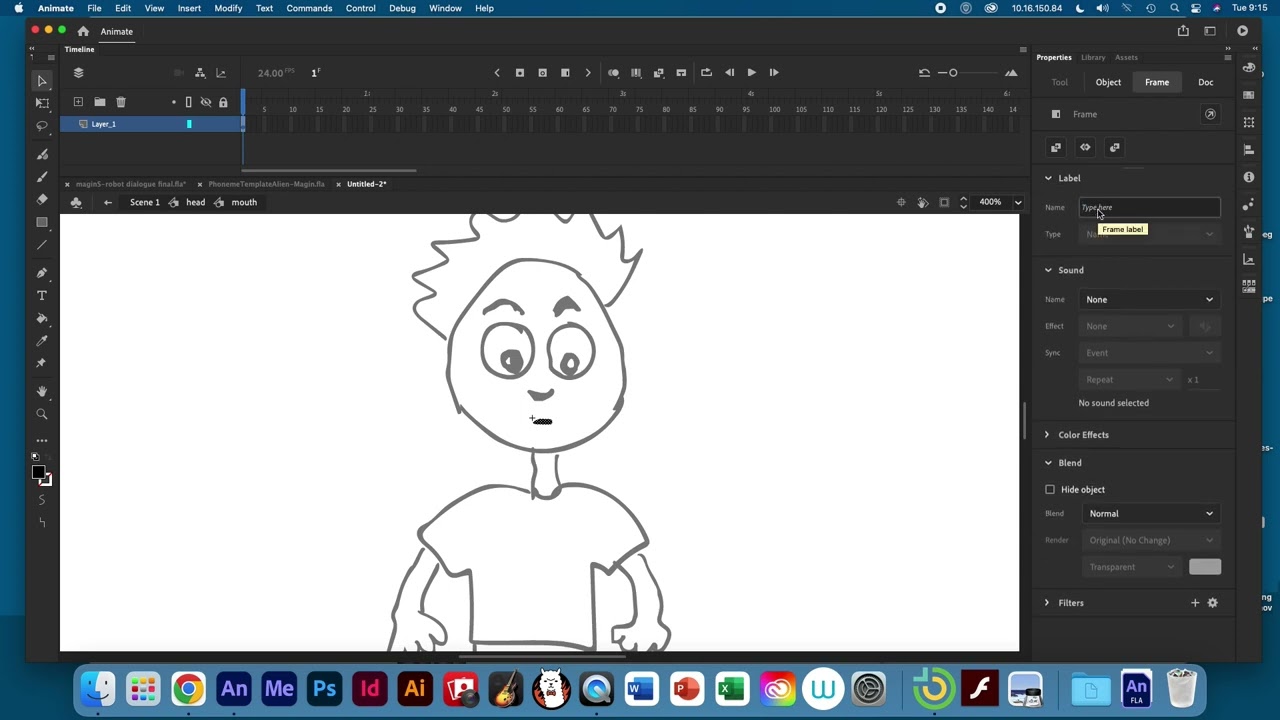Step forward one frame
This screenshot has width=1280, height=720.
click(x=774, y=72)
